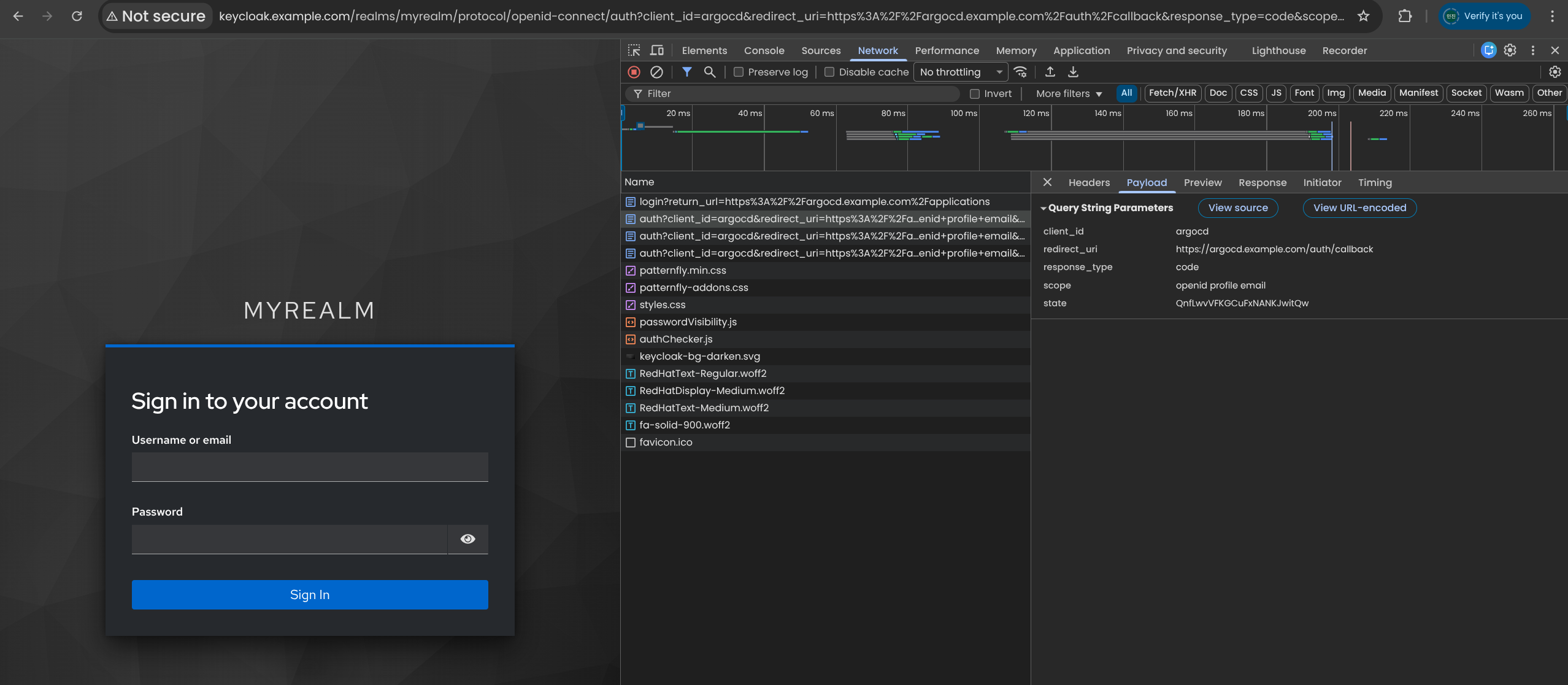Enable the Preserve log checkbox
1568x685 pixels.
[x=739, y=72]
